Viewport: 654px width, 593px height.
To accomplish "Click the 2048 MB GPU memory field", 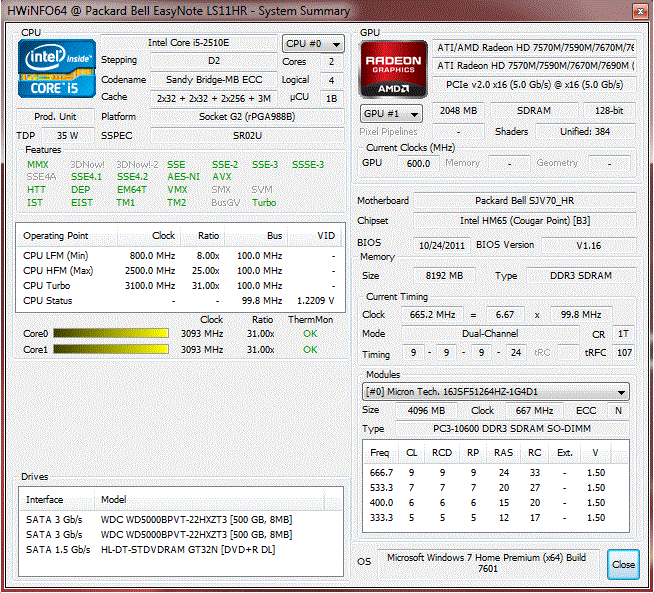I will click(x=458, y=111).
